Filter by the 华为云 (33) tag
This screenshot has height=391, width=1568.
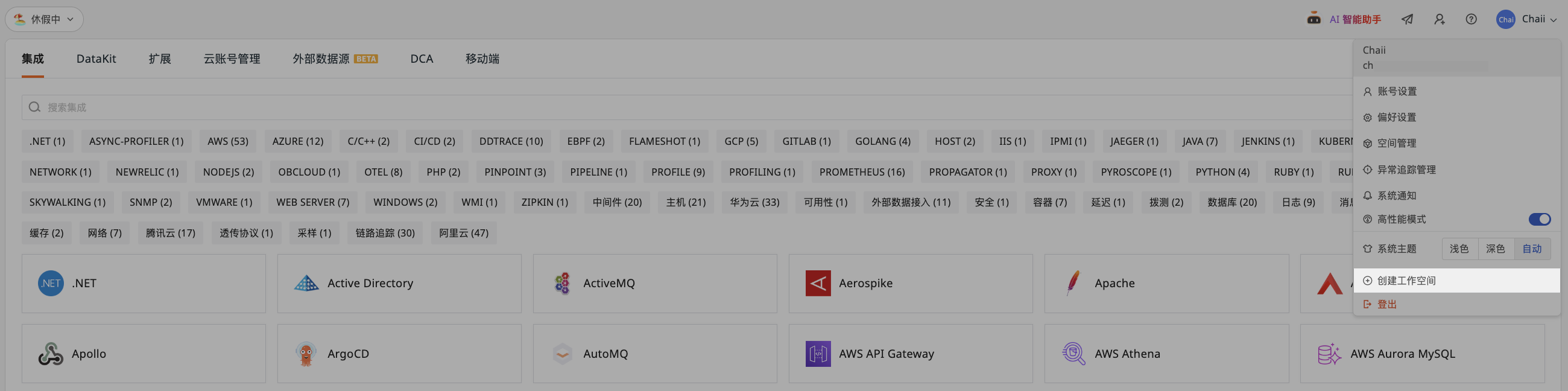point(754,202)
